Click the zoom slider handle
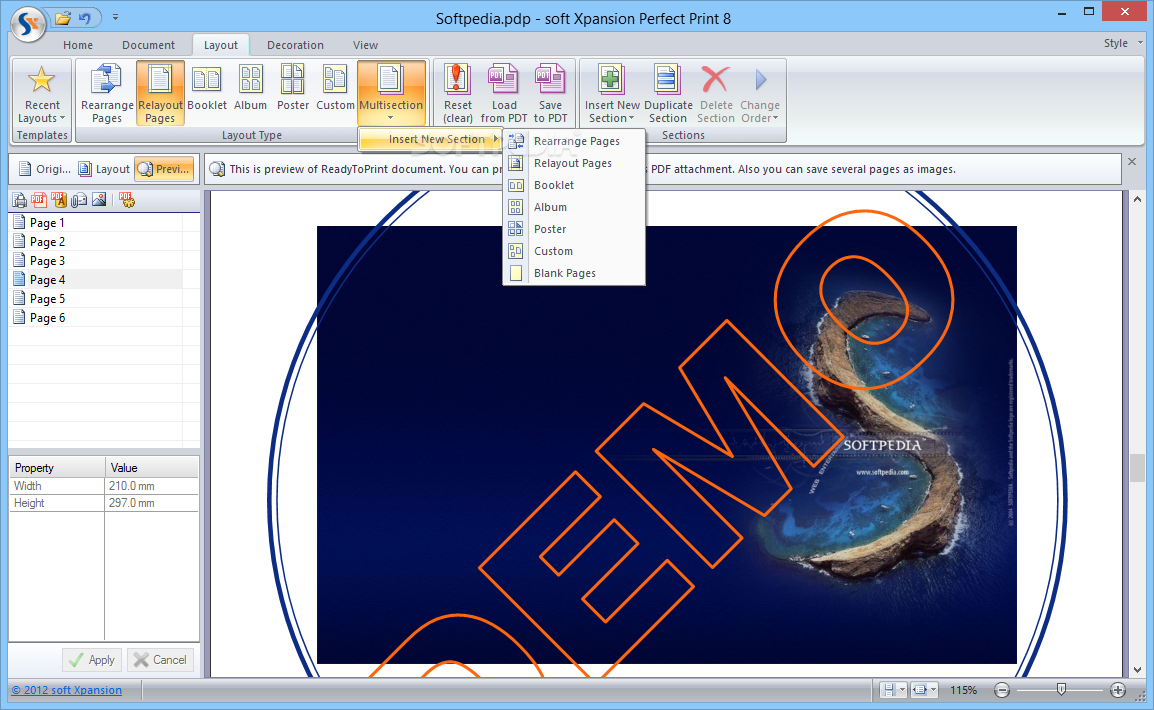Viewport: 1154px width, 710px height. pos(1061,689)
